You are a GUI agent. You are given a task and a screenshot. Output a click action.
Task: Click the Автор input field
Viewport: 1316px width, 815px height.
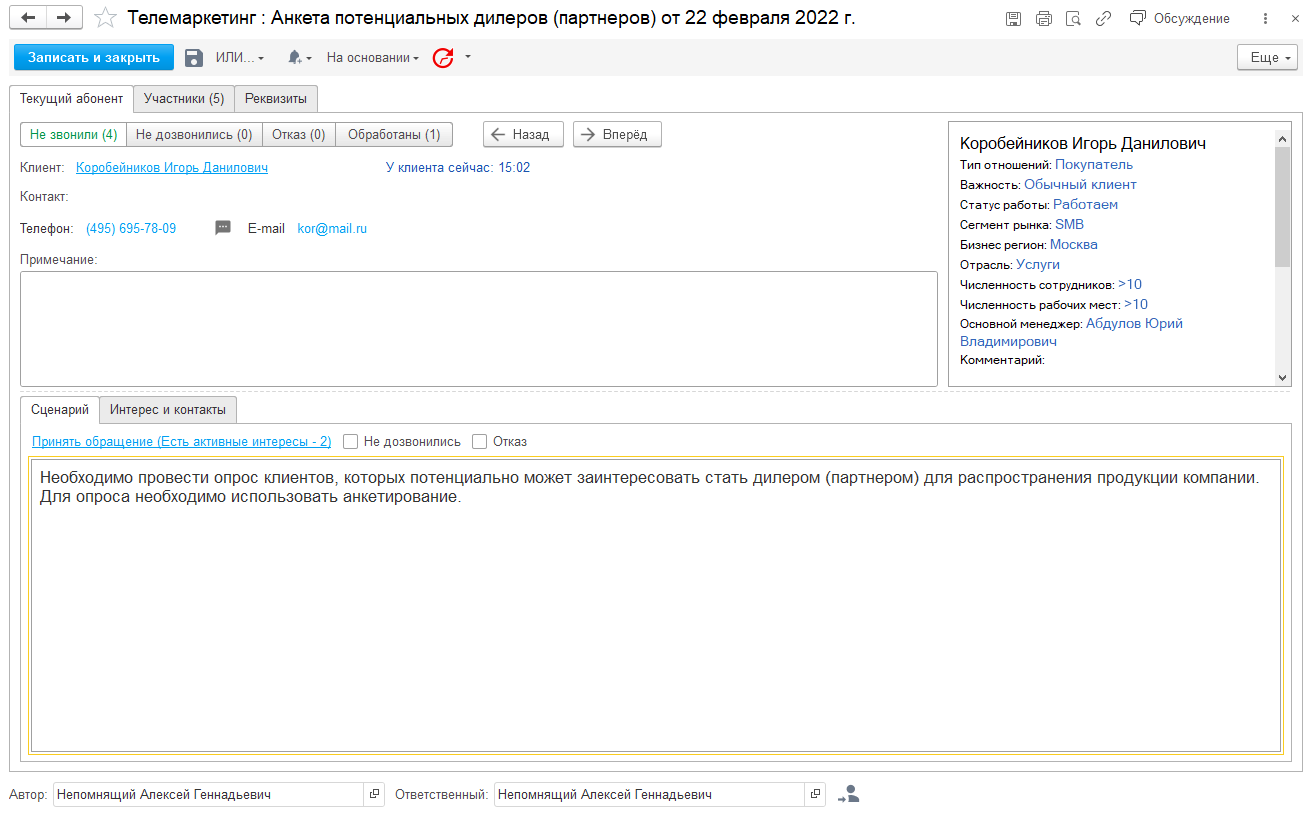pyautogui.click(x=208, y=794)
